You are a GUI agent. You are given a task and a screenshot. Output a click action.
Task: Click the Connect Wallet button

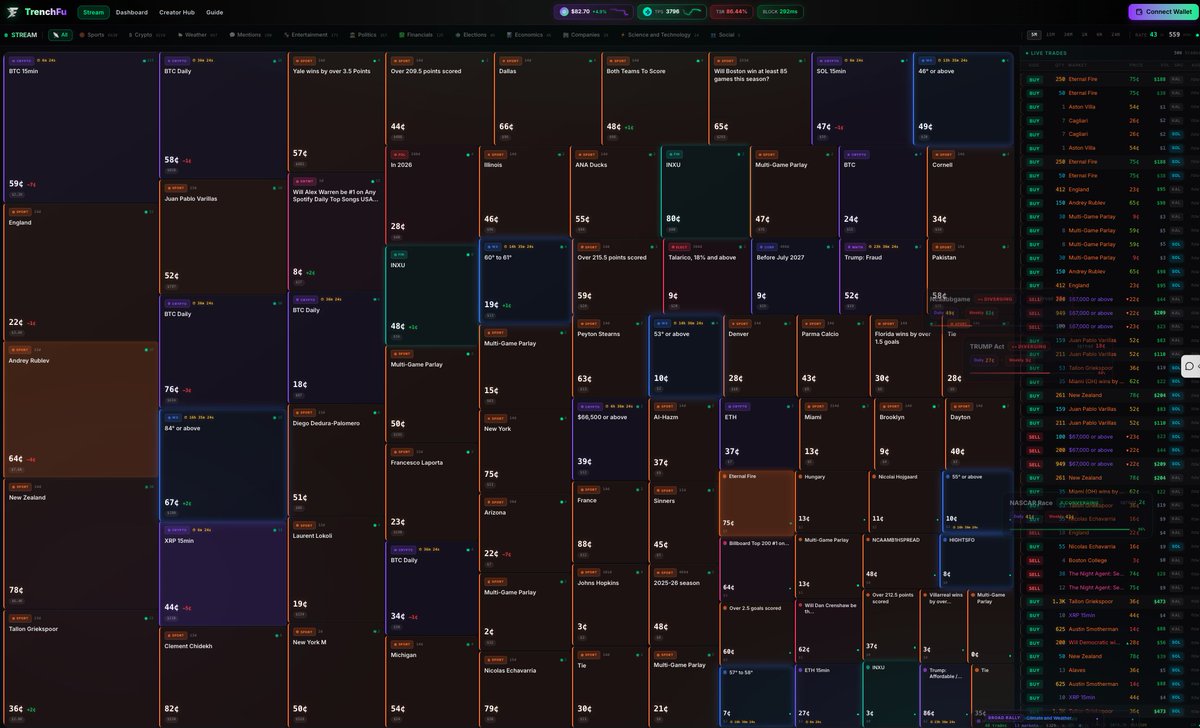tap(1163, 12)
